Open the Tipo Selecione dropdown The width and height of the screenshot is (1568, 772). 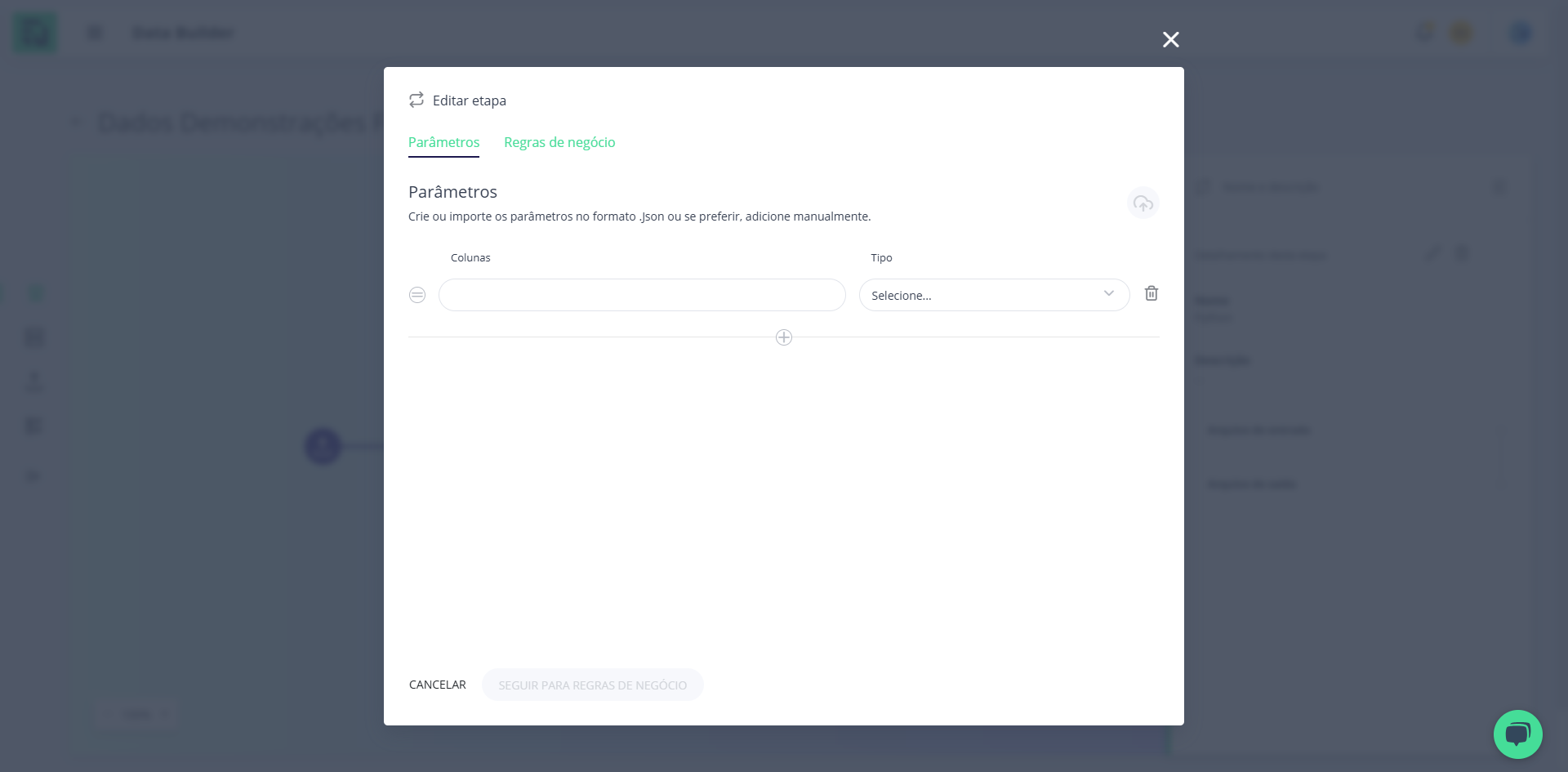click(x=994, y=295)
